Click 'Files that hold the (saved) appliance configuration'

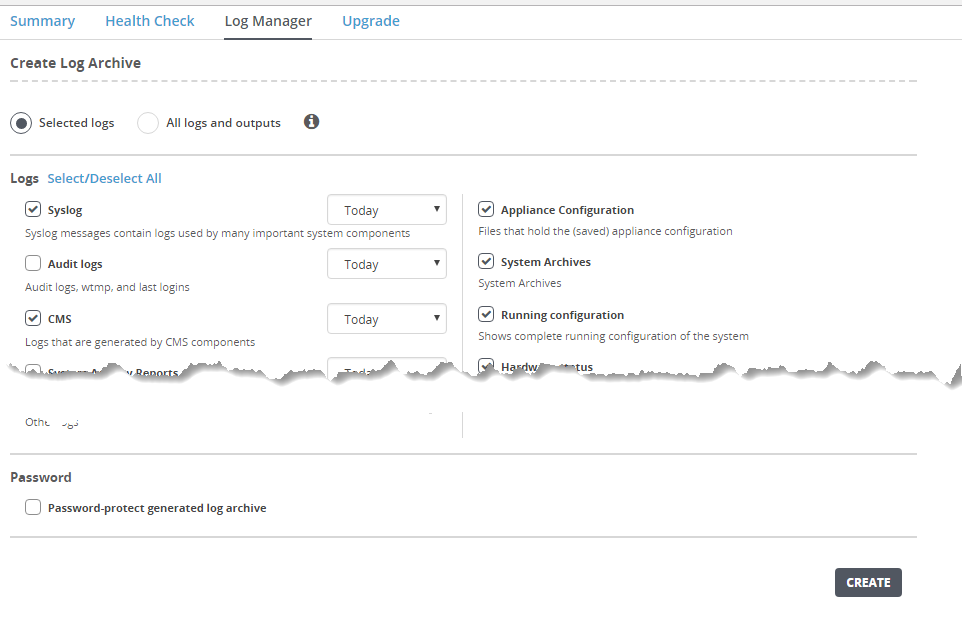(x=606, y=231)
